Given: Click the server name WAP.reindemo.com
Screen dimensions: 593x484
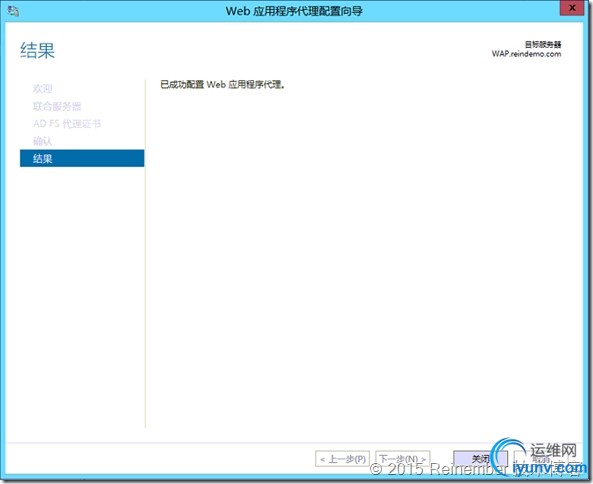Looking at the screenshot, I should [x=526, y=54].
